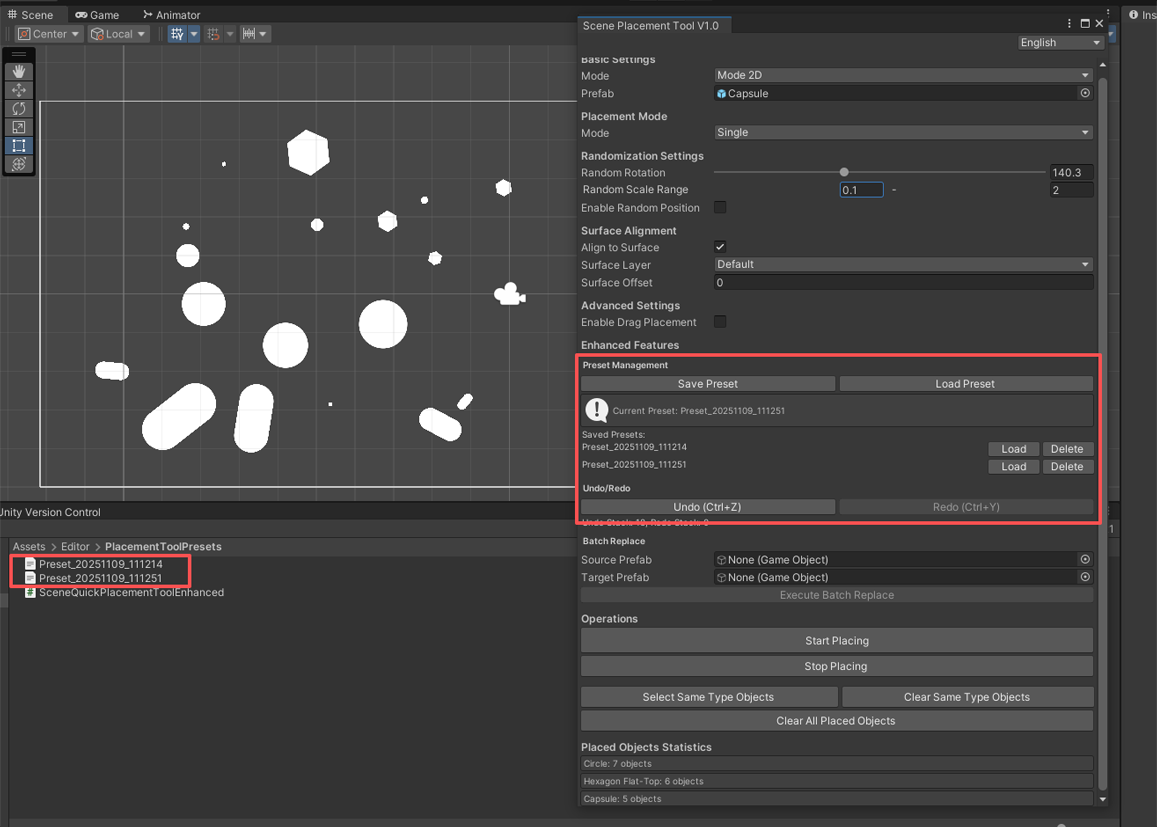Enable Drag Placement checkbox
Viewport: 1157px width, 827px height.
coord(720,322)
